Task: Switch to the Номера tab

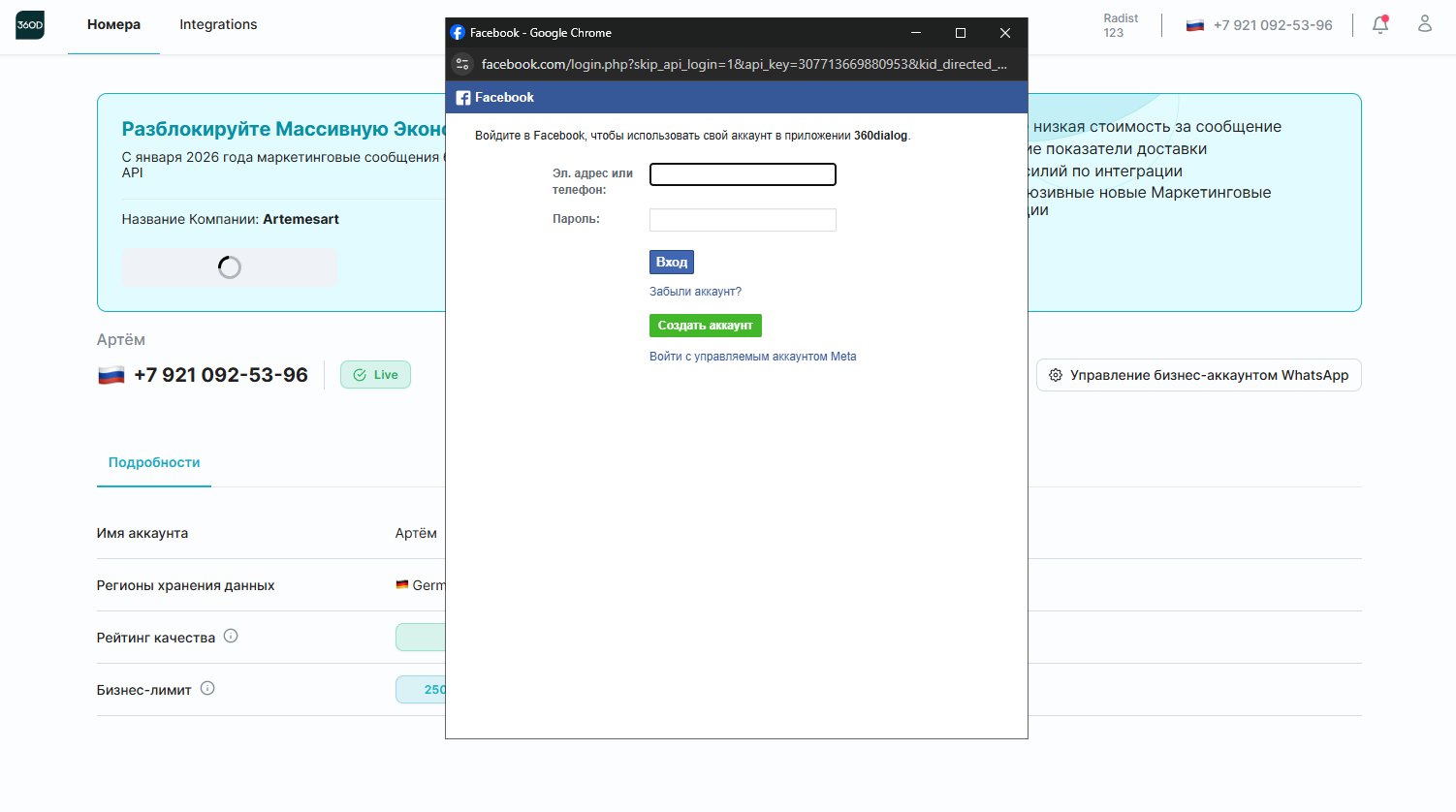Action: click(113, 25)
